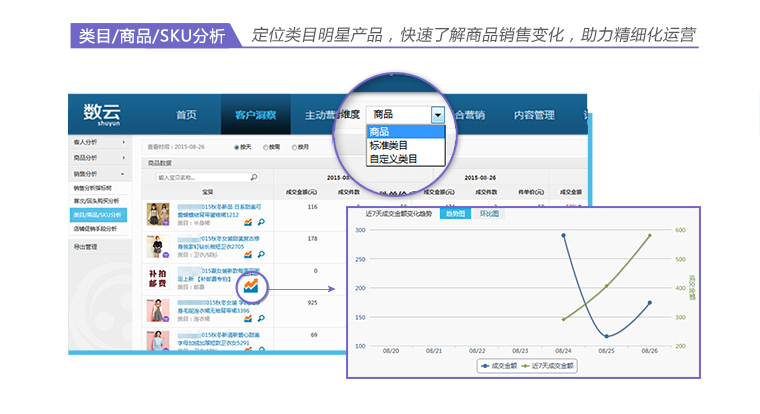Click magnifier detail icon for item ending 1212
Viewport: 760px width, 414px height.
coord(261,222)
